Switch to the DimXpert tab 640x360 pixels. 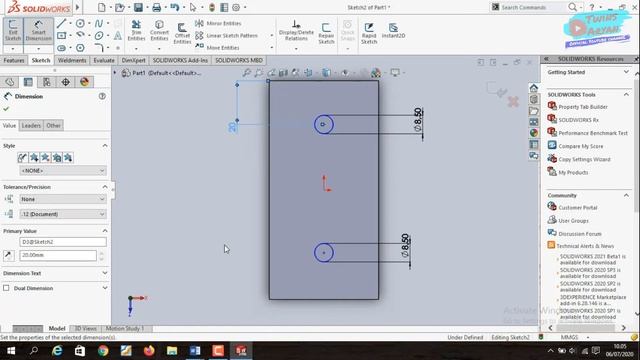point(133,60)
